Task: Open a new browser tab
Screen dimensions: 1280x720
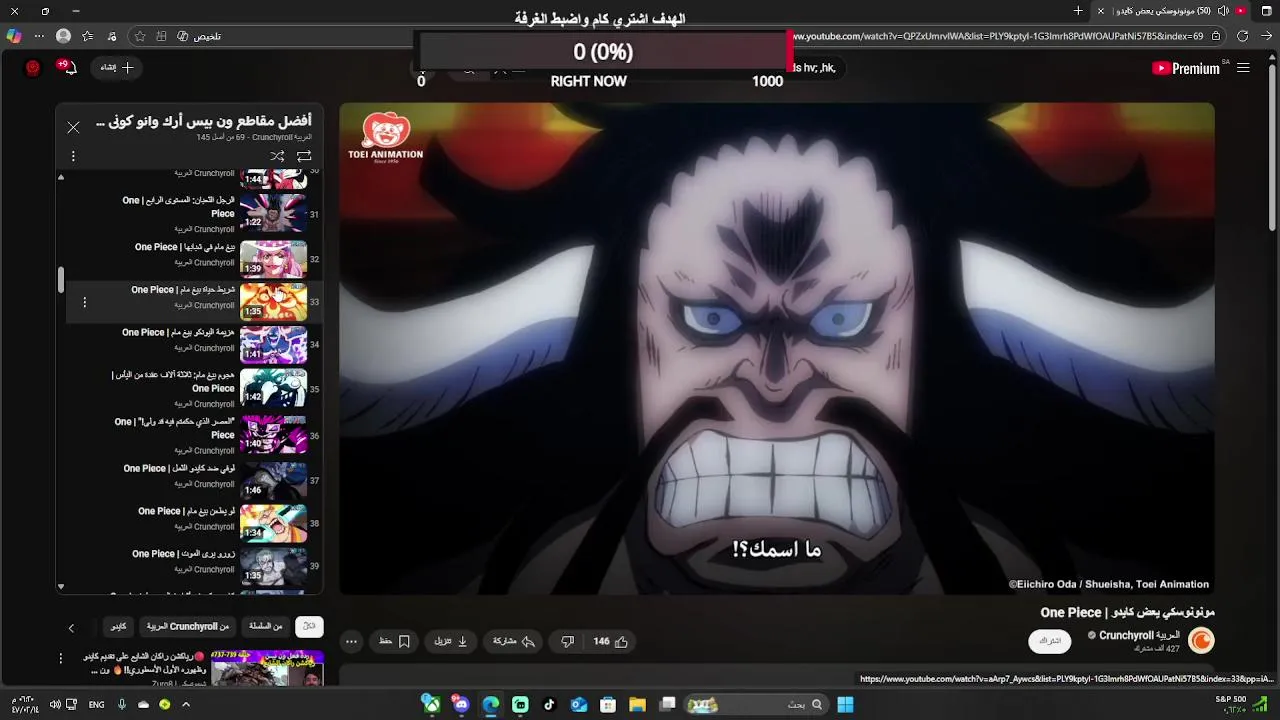Action: coord(1078,11)
